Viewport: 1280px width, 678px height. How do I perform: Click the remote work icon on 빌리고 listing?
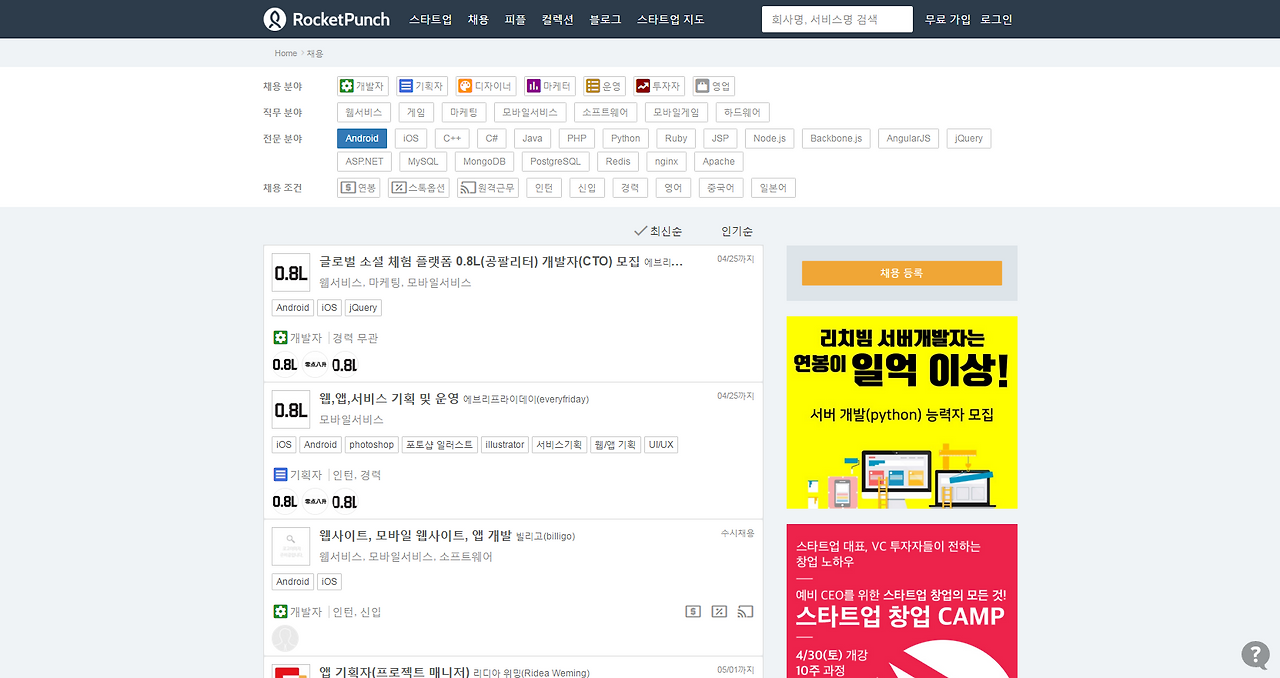coord(745,610)
